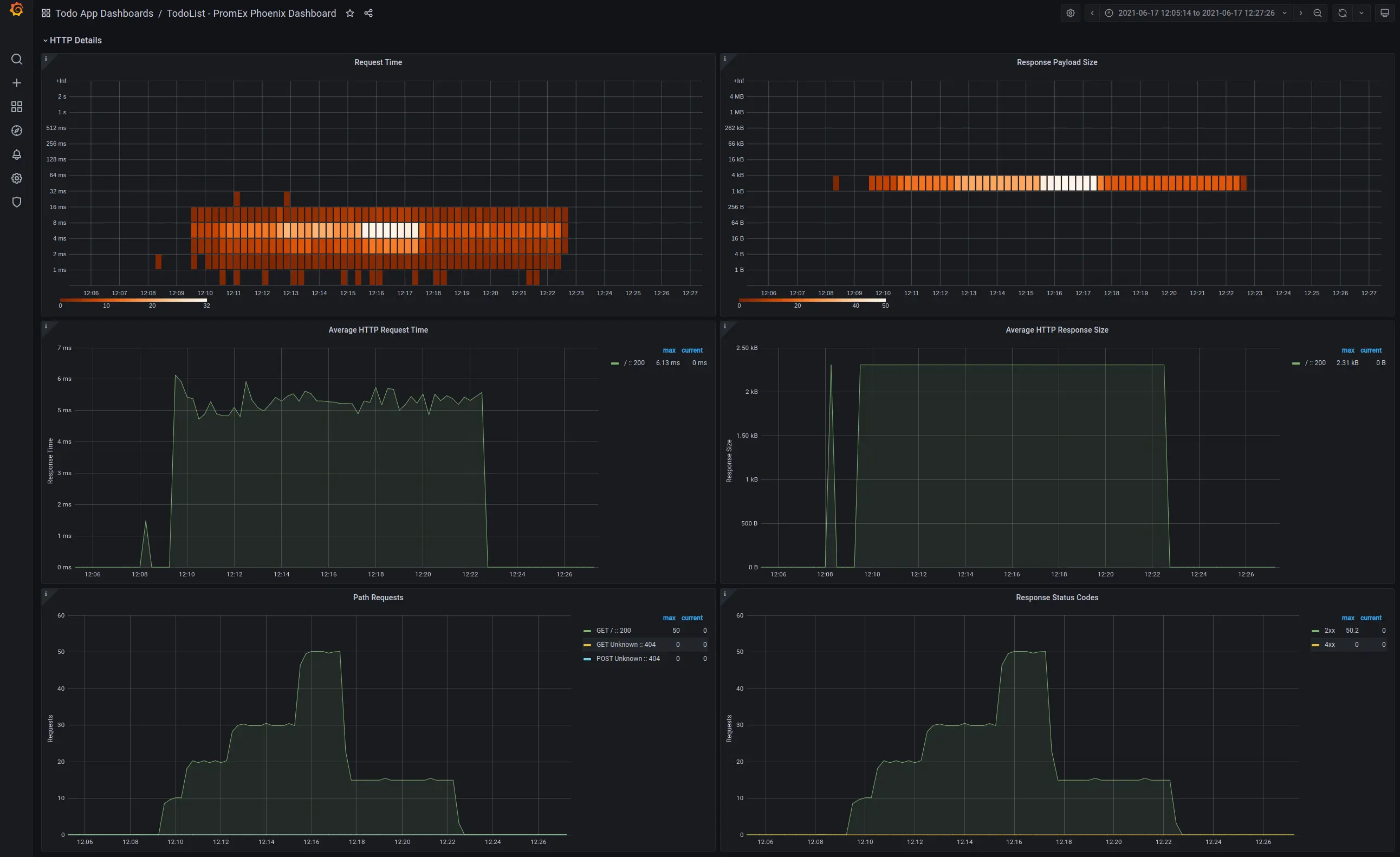This screenshot has width=1400, height=857.
Task: Open the Explore compass icon
Action: coord(16,131)
